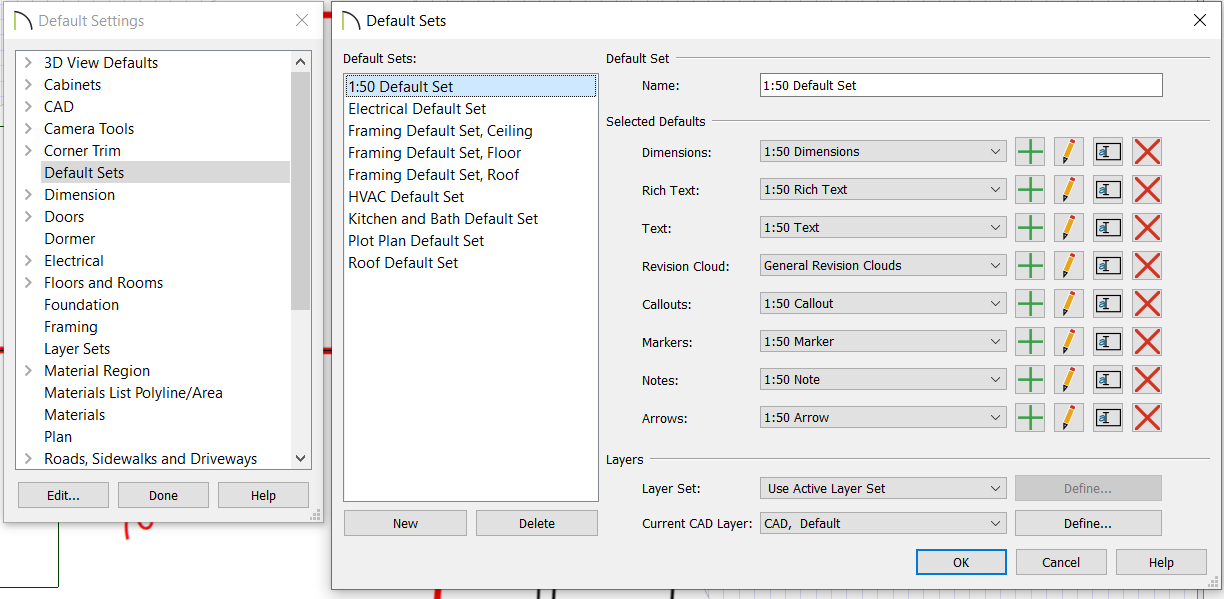Click the green plus icon for Dimensions
This screenshot has height=599, width=1224.
pos(1030,152)
